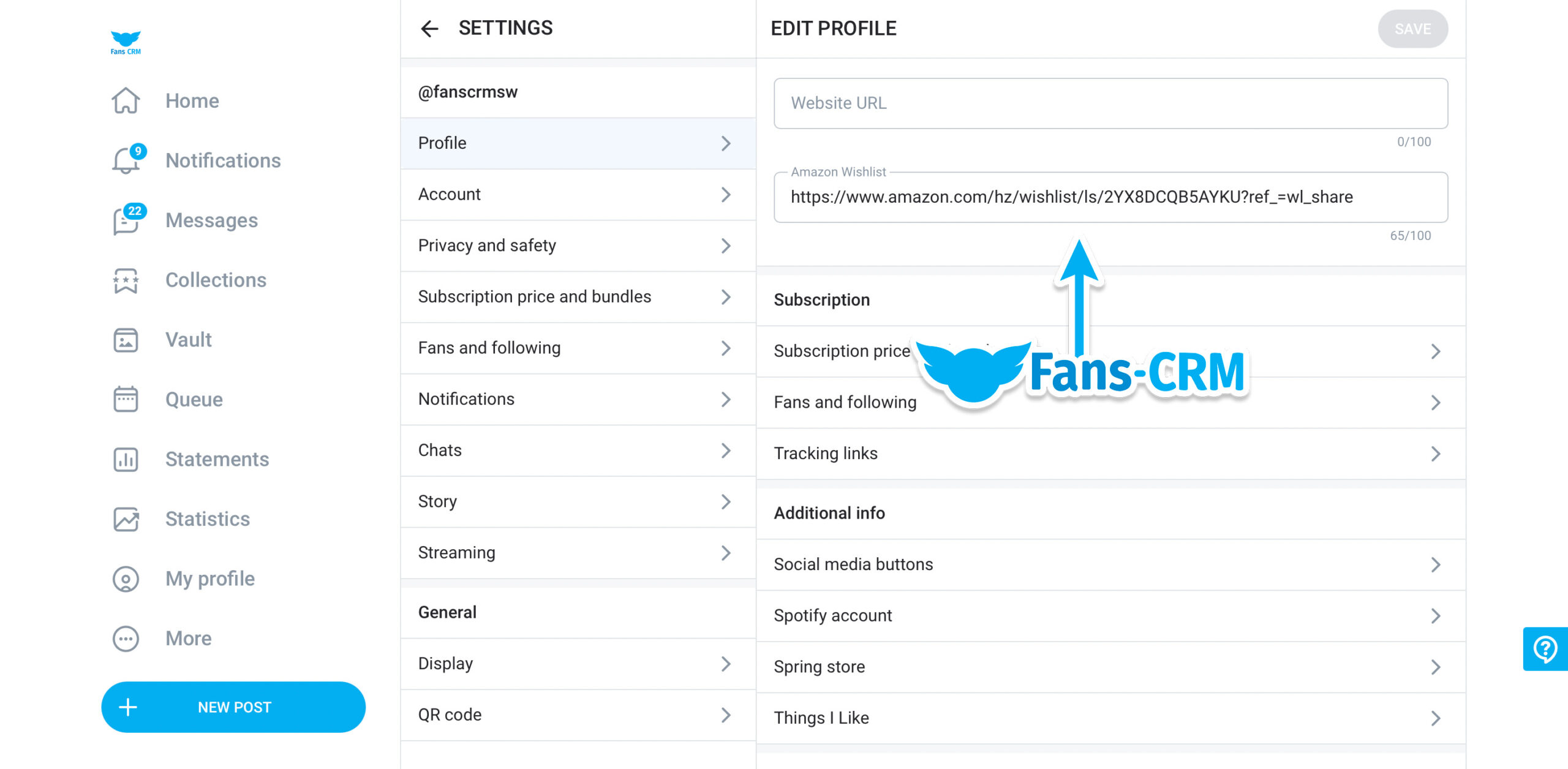Open the Account settings section
Viewport: 1568px width, 769px height.
pos(577,195)
